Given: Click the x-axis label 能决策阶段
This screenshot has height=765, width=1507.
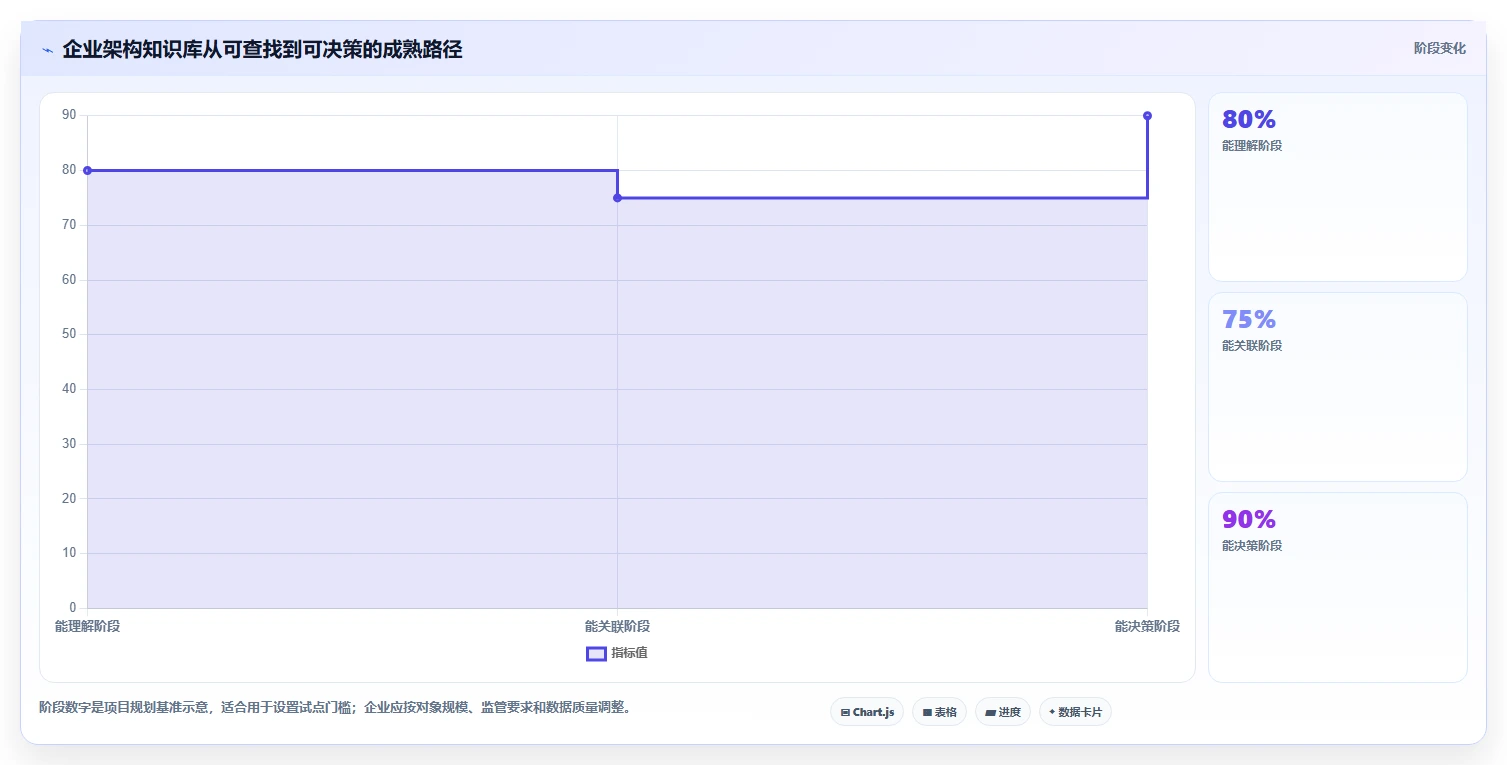Looking at the screenshot, I should [x=1147, y=626].
